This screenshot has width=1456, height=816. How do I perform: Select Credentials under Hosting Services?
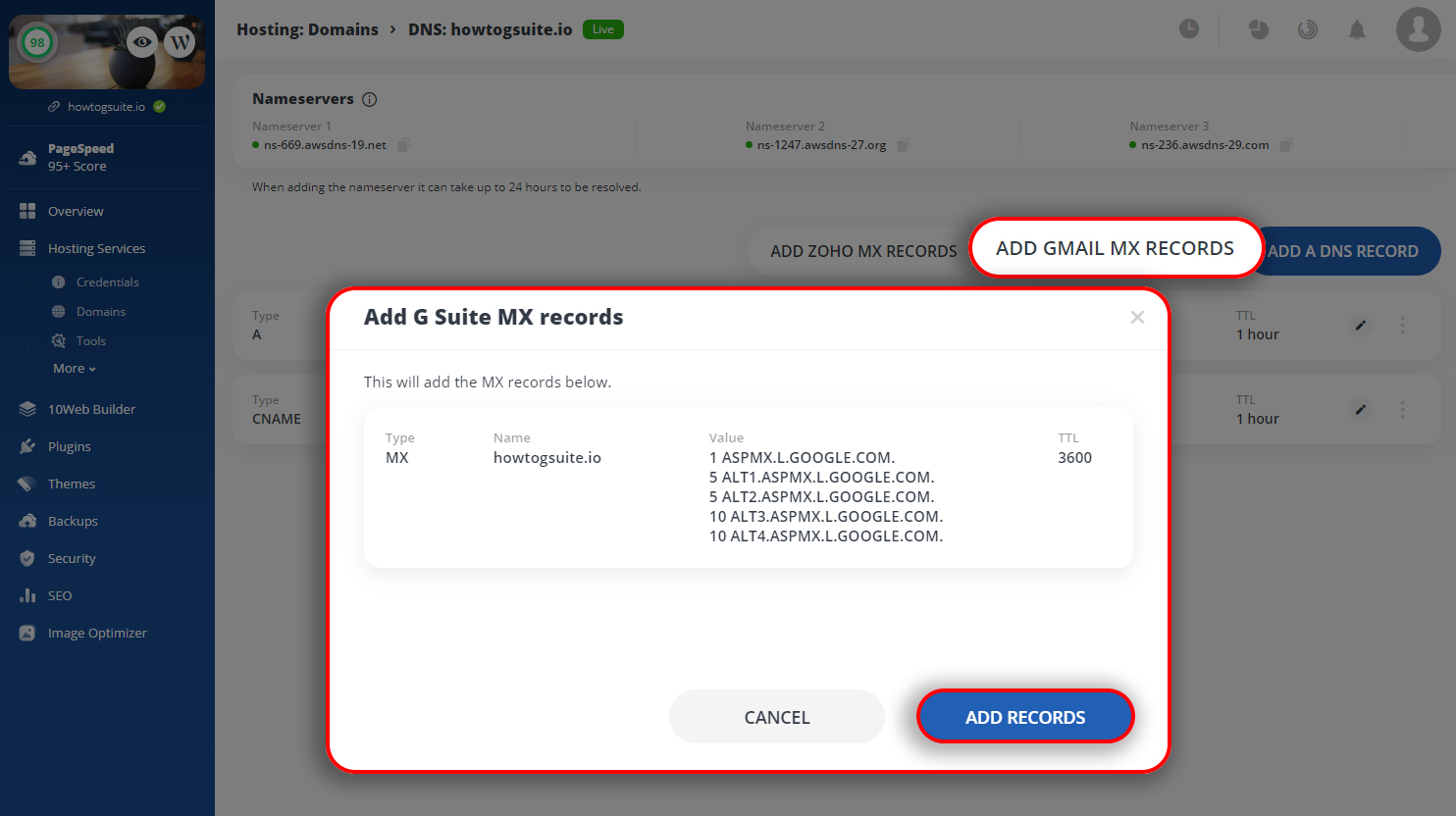coord(108,281)
